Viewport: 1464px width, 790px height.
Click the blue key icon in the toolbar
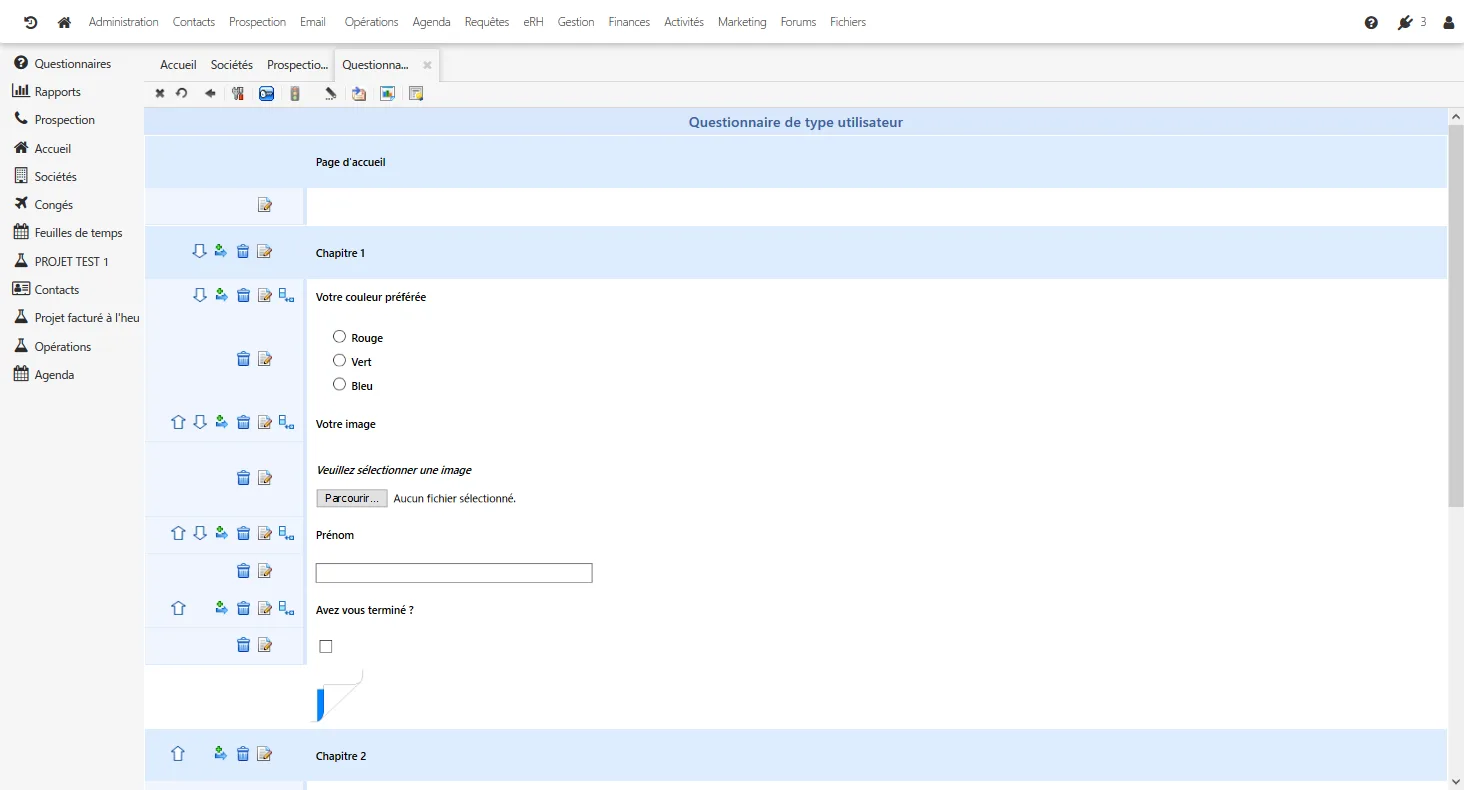pos(267,93)
